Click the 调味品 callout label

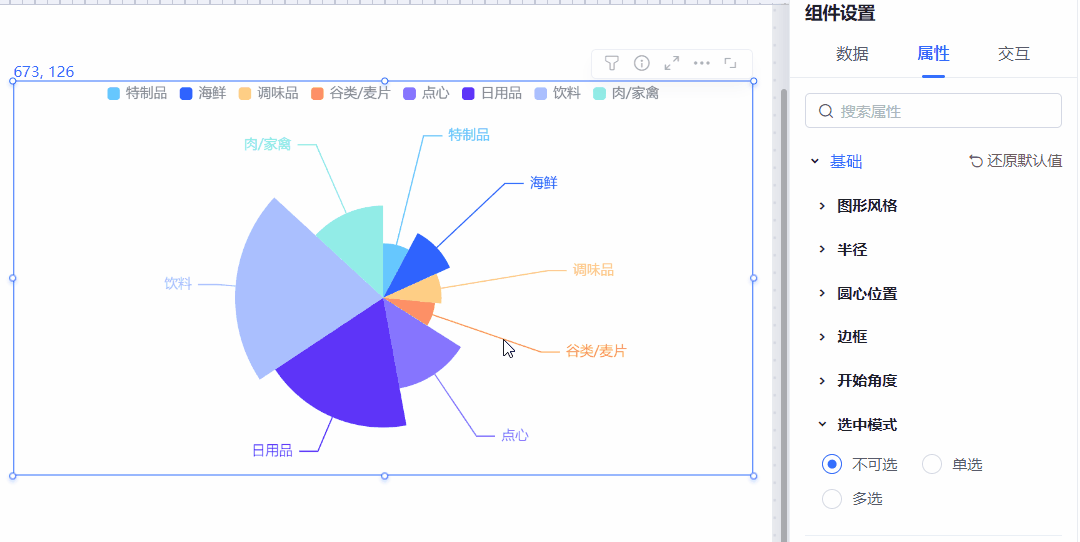pyautogui.click(x=593, y=270)
